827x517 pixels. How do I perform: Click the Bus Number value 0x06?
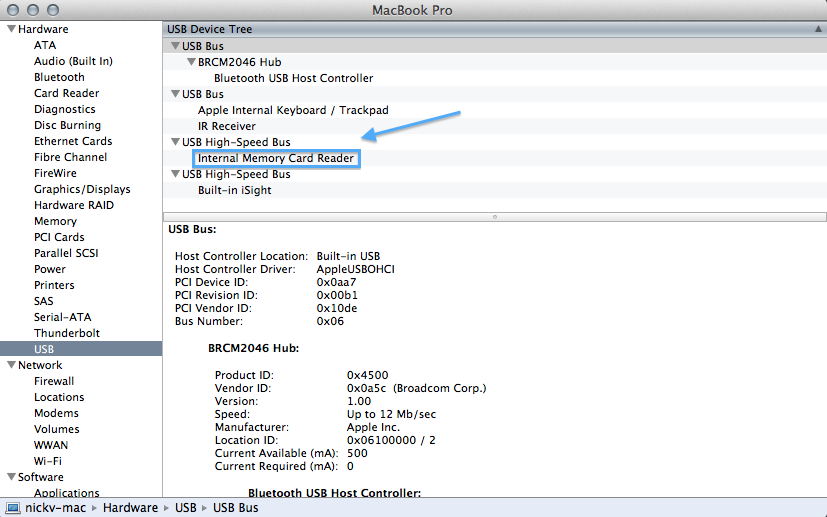[x=330, y=321]
